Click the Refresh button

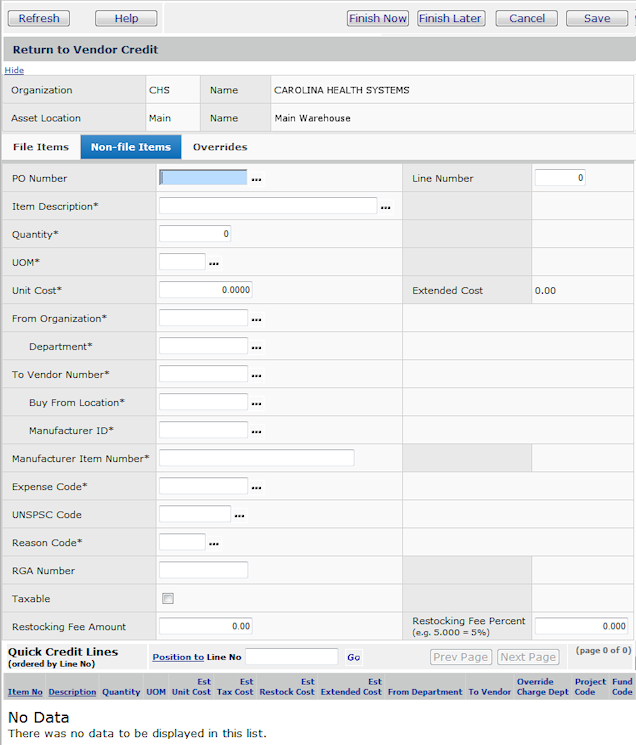point(39,18)
